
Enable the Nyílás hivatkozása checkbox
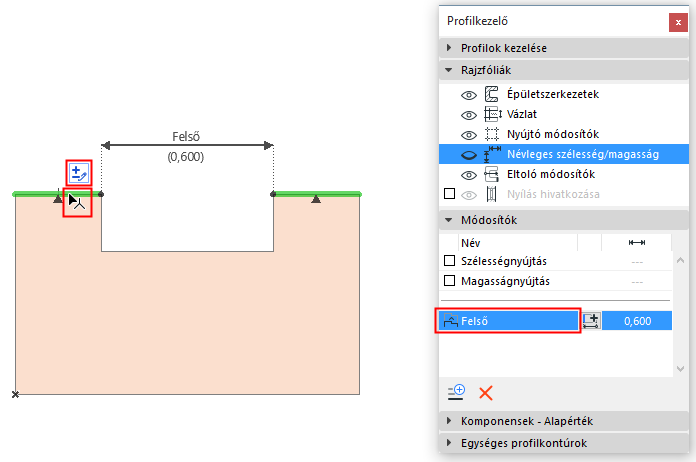450,193
